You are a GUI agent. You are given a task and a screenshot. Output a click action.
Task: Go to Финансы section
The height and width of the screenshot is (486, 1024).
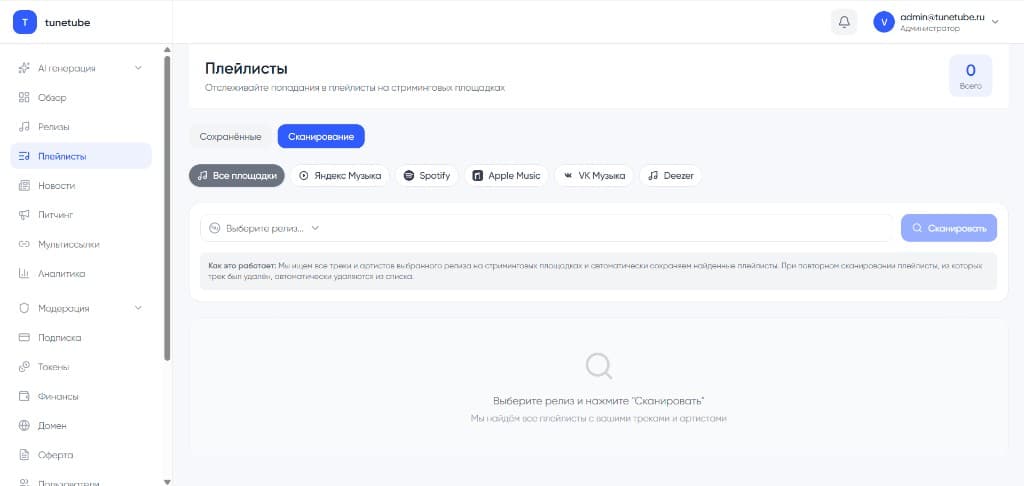(81, 397)
